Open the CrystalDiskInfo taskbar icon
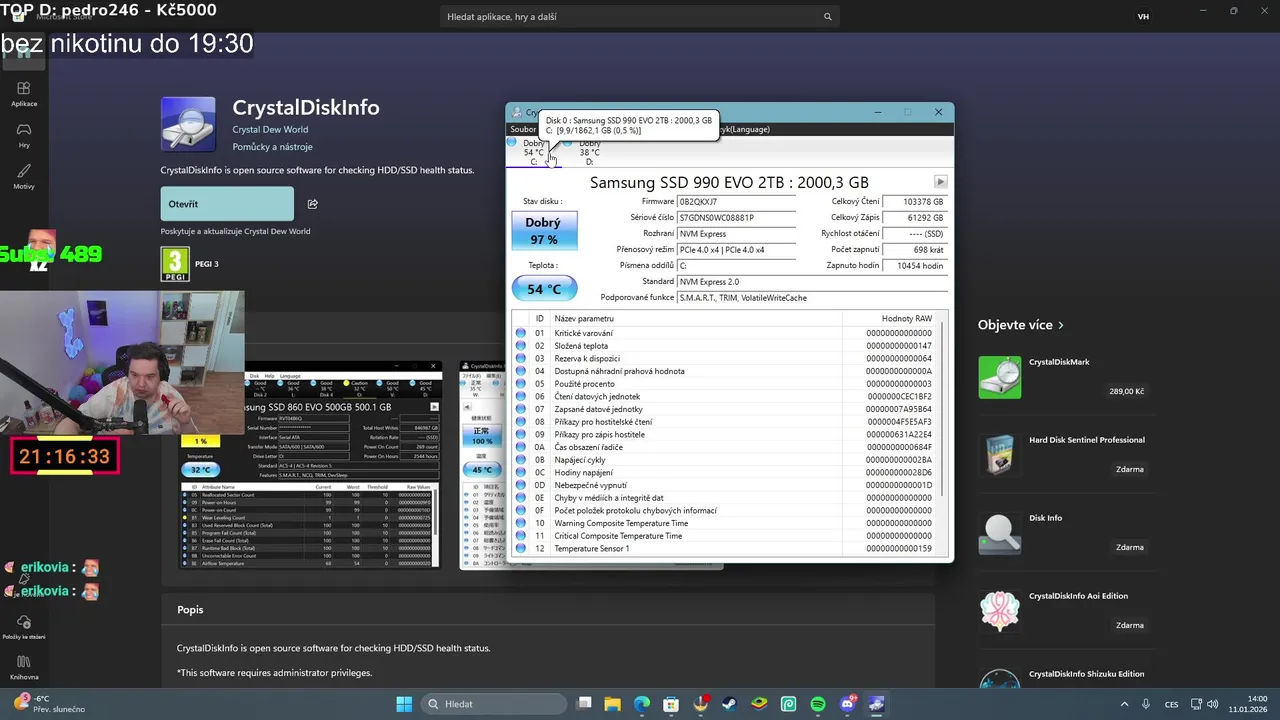 (x=877, y=704)
